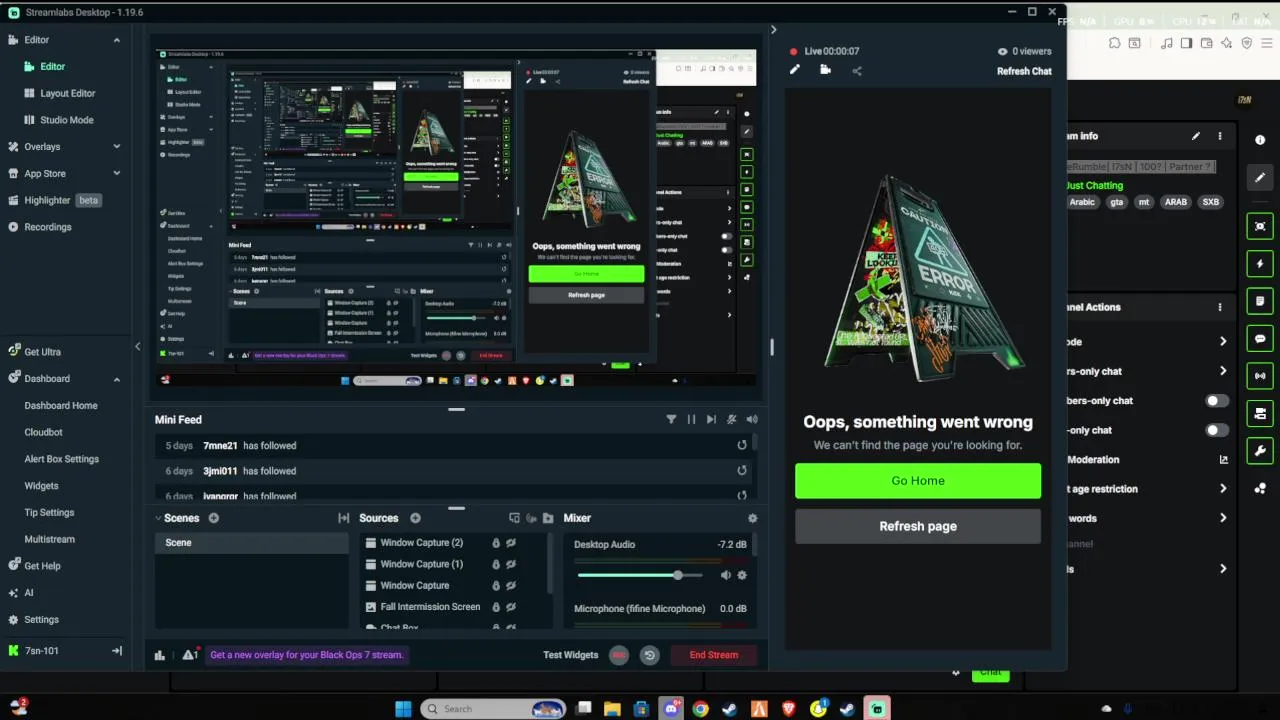Click End Stream button
The image size is (1280, 720).
tap(714, 655)
